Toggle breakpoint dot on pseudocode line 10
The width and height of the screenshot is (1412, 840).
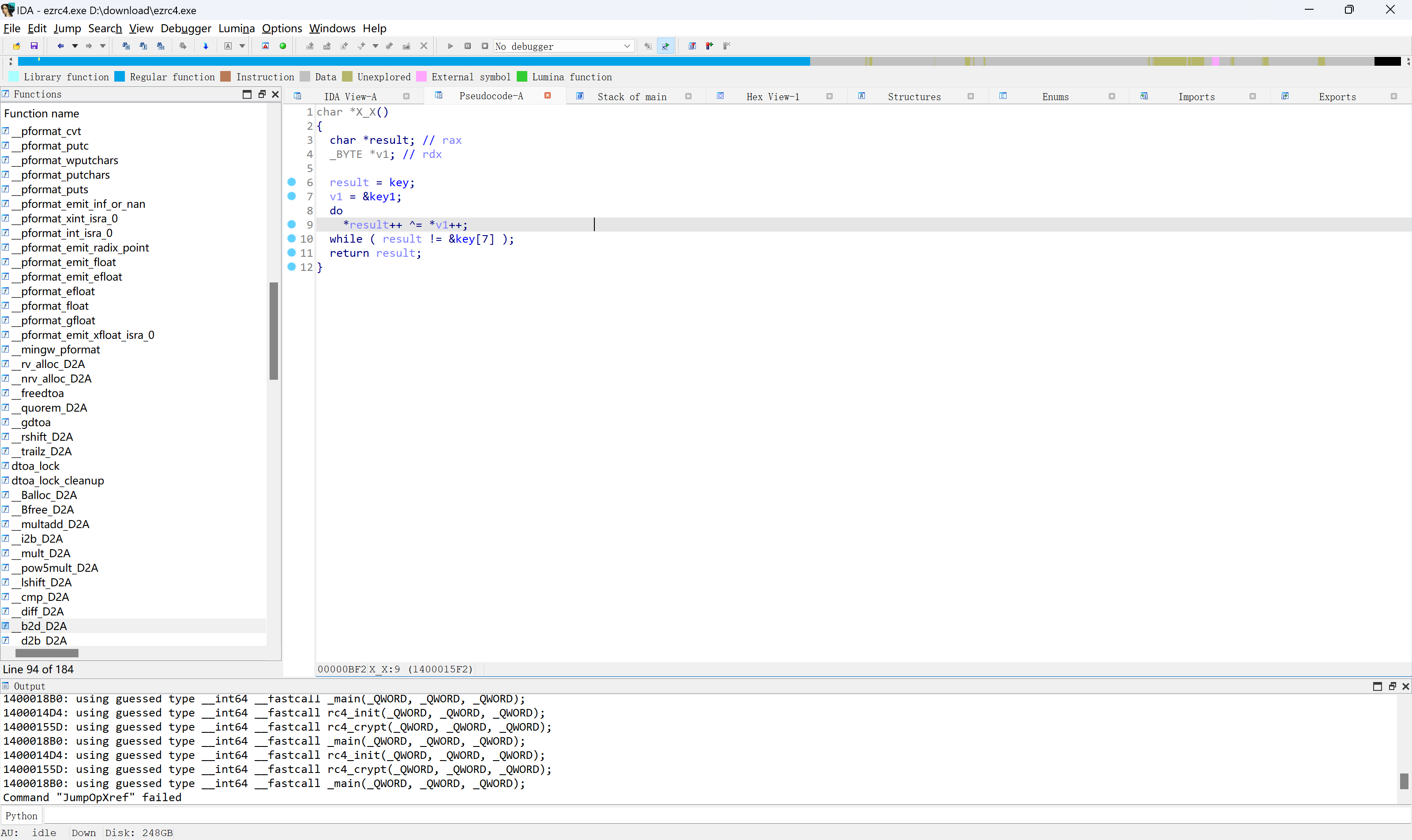pyautogui.click(x=292, y=238)
